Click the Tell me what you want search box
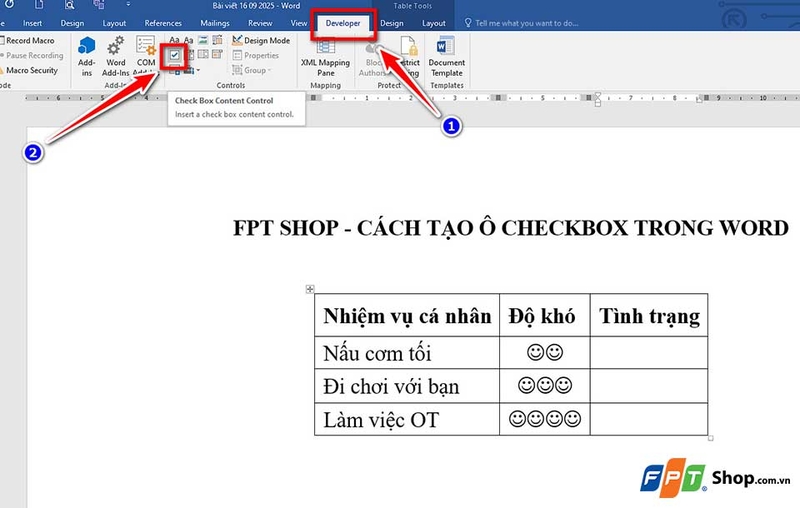The height and width of the screenshot is (508, 800). pos(521,23)
